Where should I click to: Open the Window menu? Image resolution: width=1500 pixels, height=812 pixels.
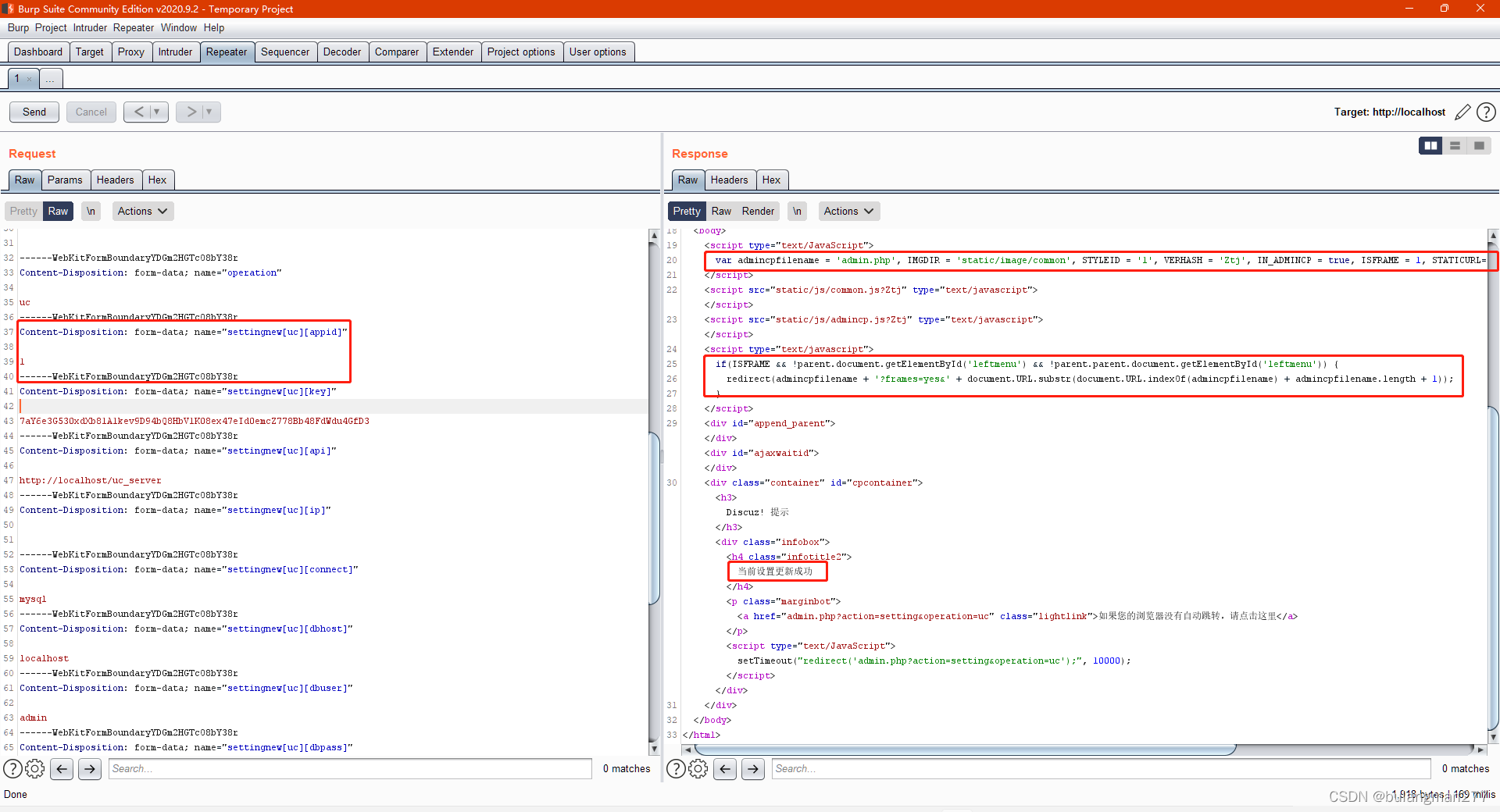pyautogui.click(x=179, y=27)
